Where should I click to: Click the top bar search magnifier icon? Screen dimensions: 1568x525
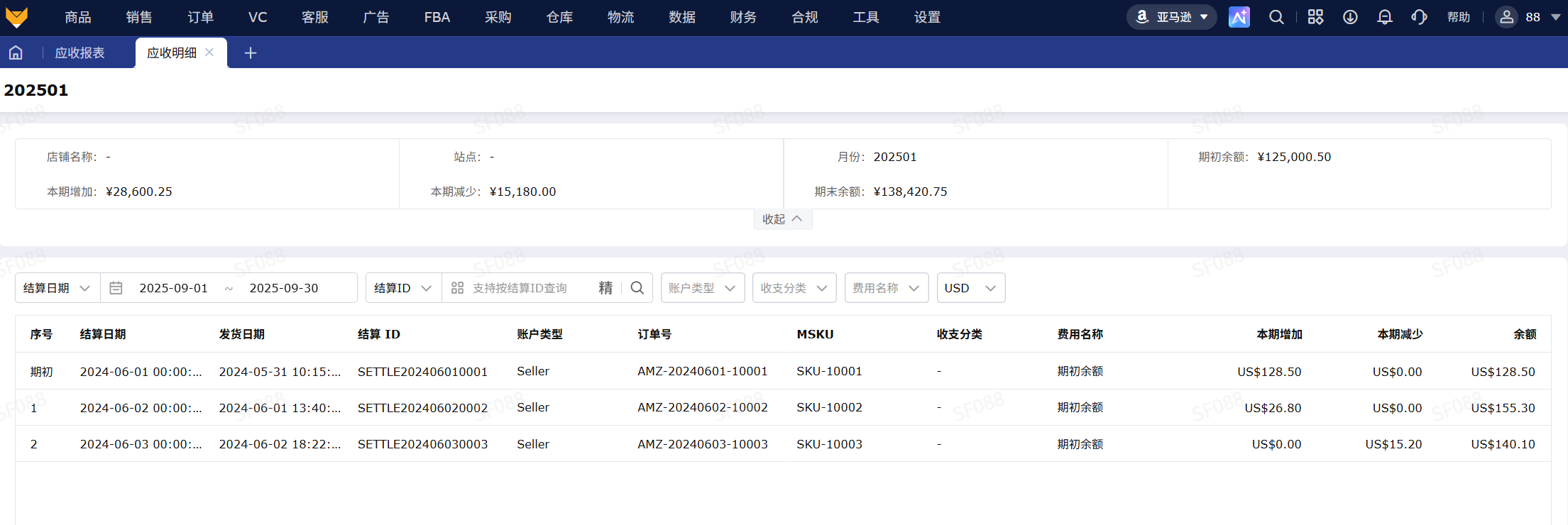click(x=1276, y=17)
